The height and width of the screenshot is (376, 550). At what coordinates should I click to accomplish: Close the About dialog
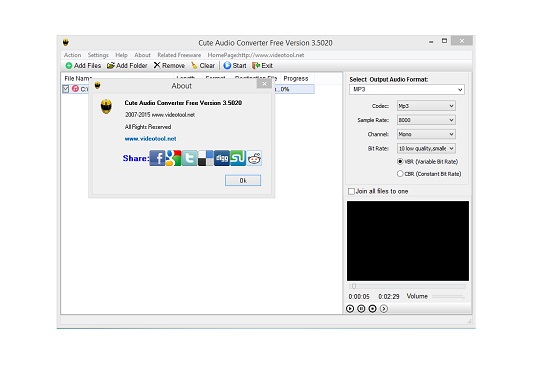tap(264, 83)
